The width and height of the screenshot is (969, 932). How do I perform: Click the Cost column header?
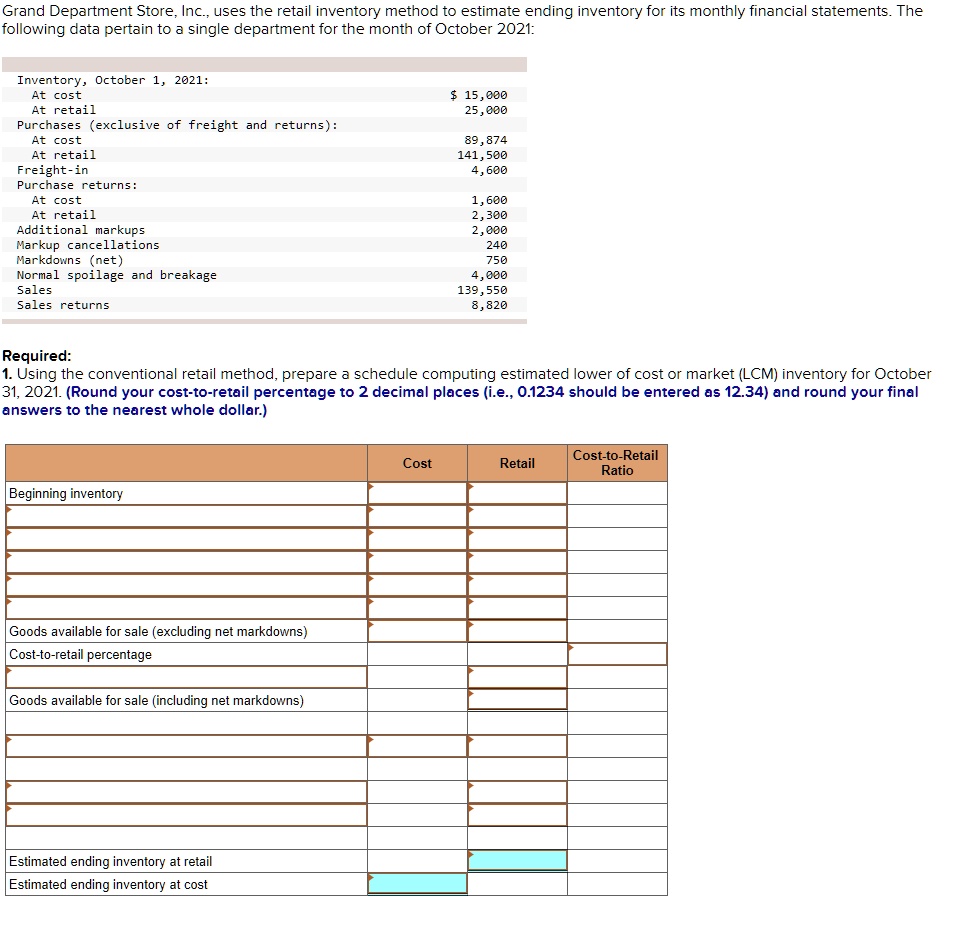click(x=417, y=463)
